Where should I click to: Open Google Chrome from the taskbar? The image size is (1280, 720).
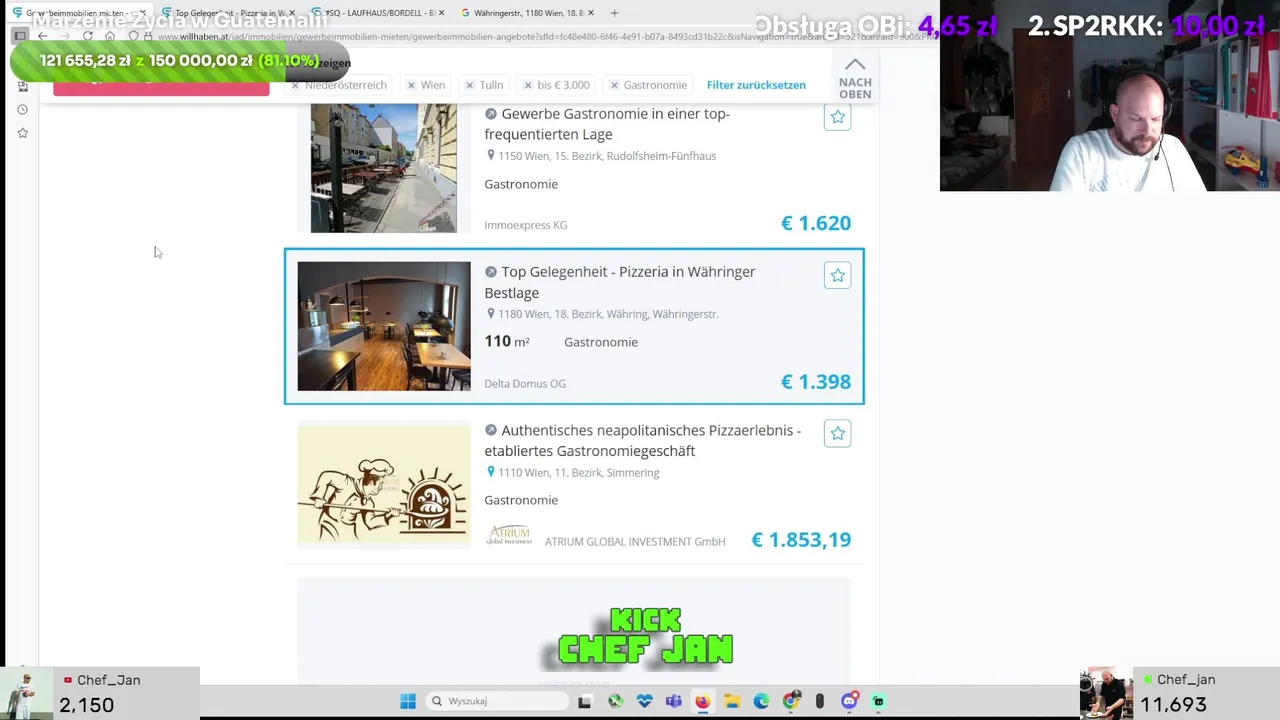tap(791, 701)
